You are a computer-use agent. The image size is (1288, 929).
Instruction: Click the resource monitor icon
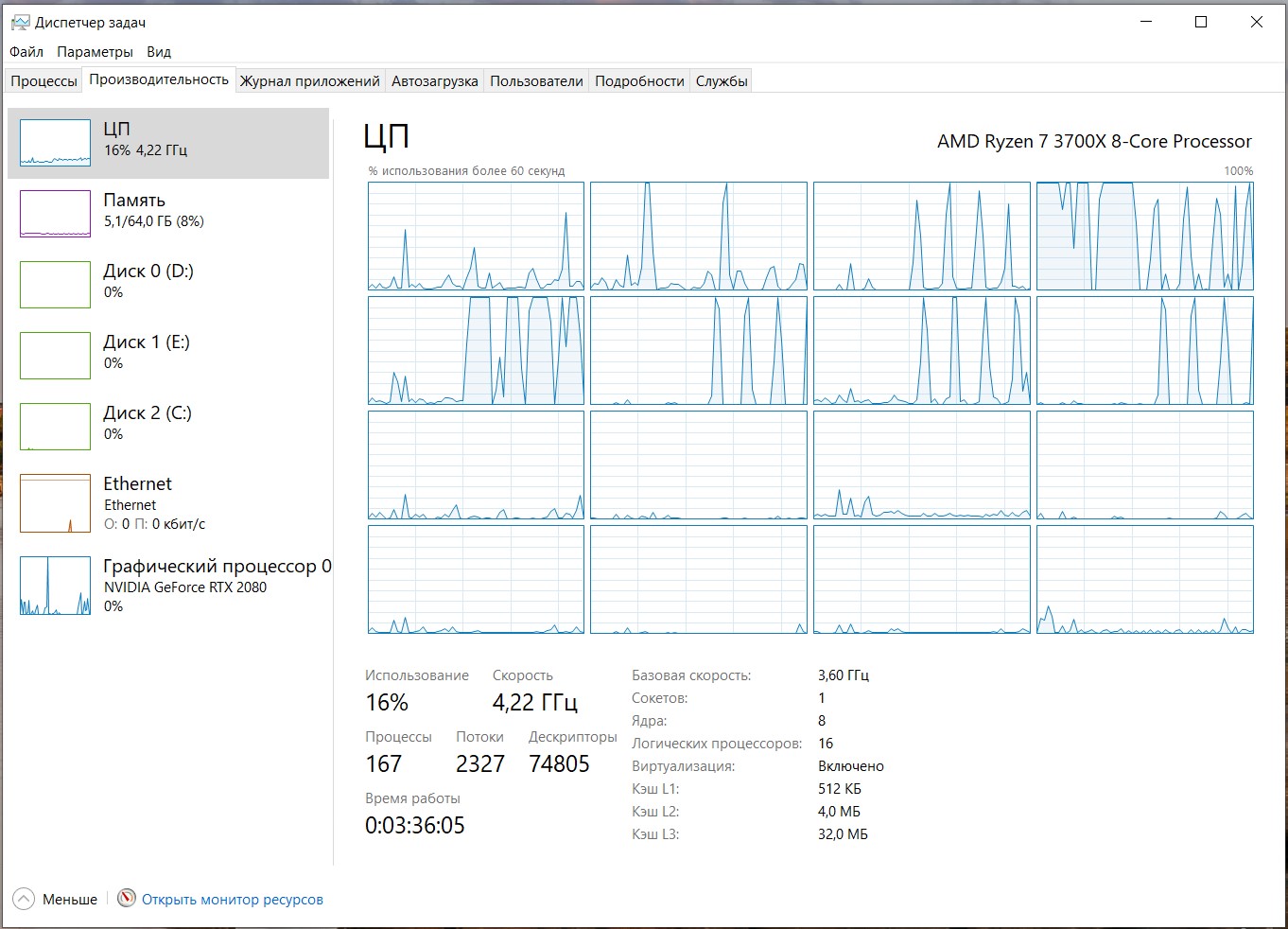point(127,899)
